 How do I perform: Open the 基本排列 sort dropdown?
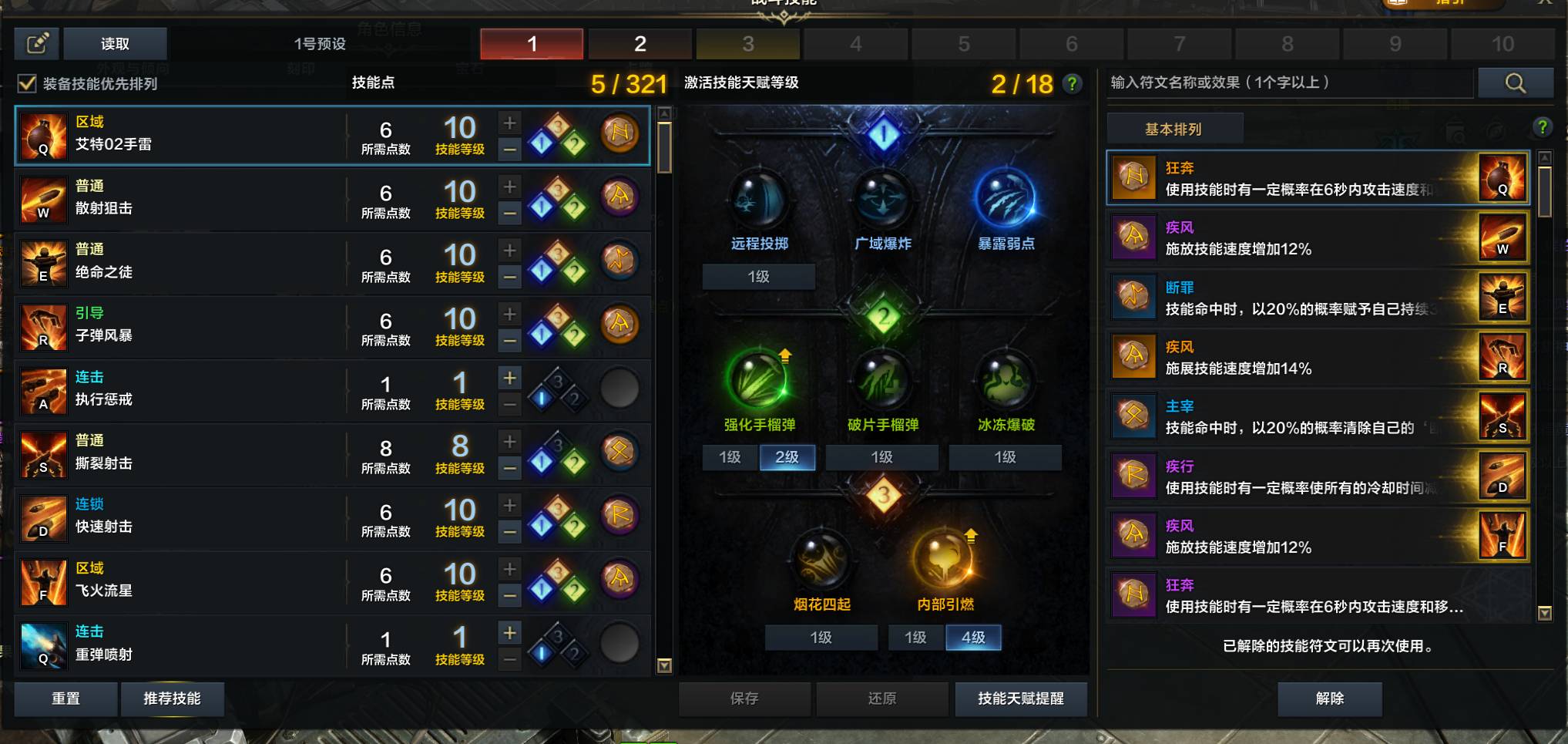1174,129
